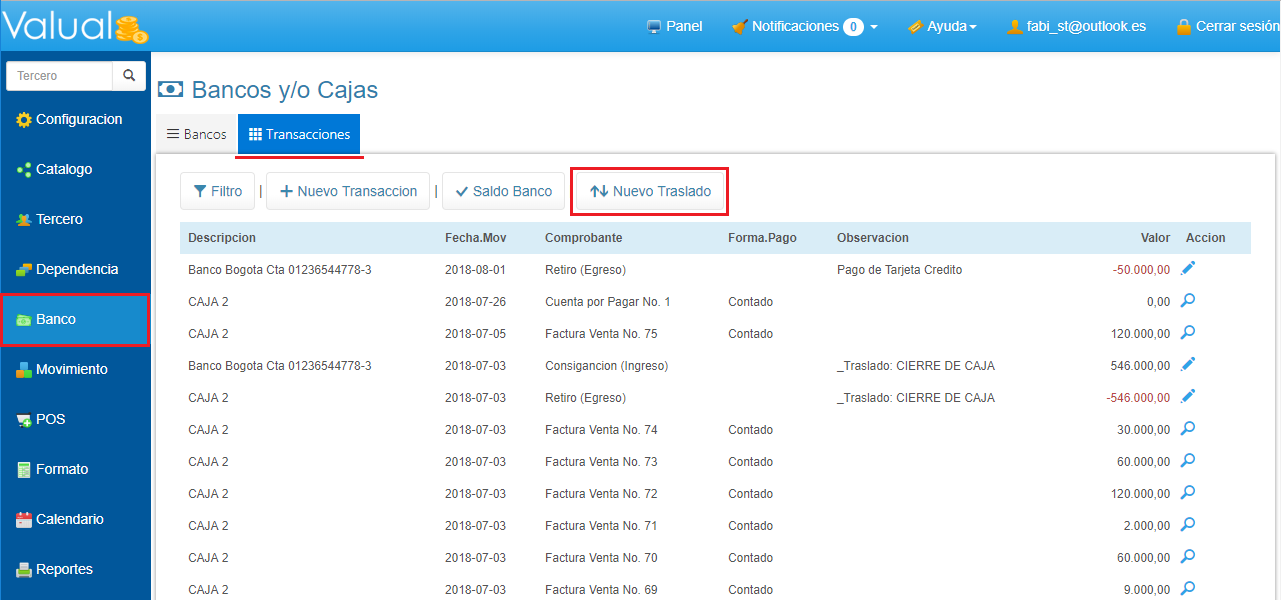Select the Transacciones tab

299,134
